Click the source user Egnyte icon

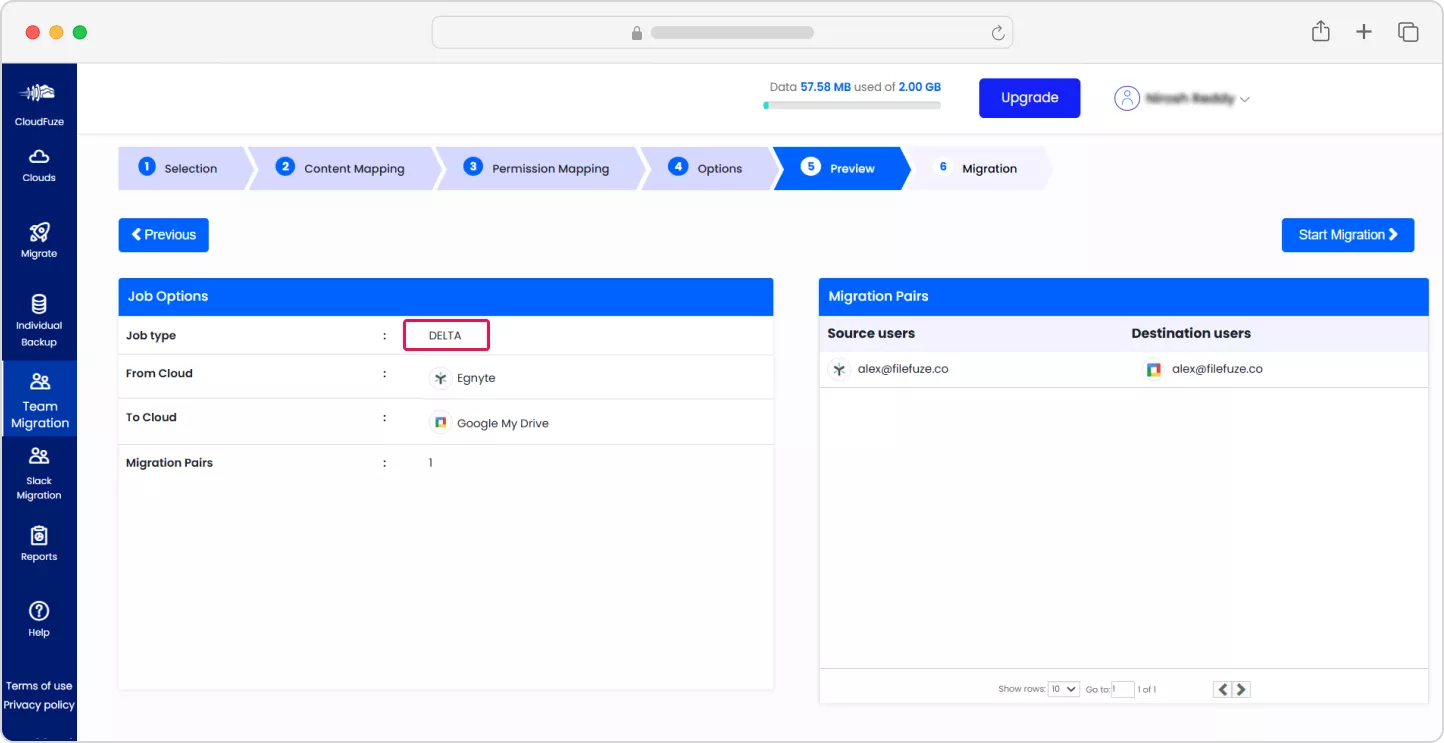[x=839, y=369]
